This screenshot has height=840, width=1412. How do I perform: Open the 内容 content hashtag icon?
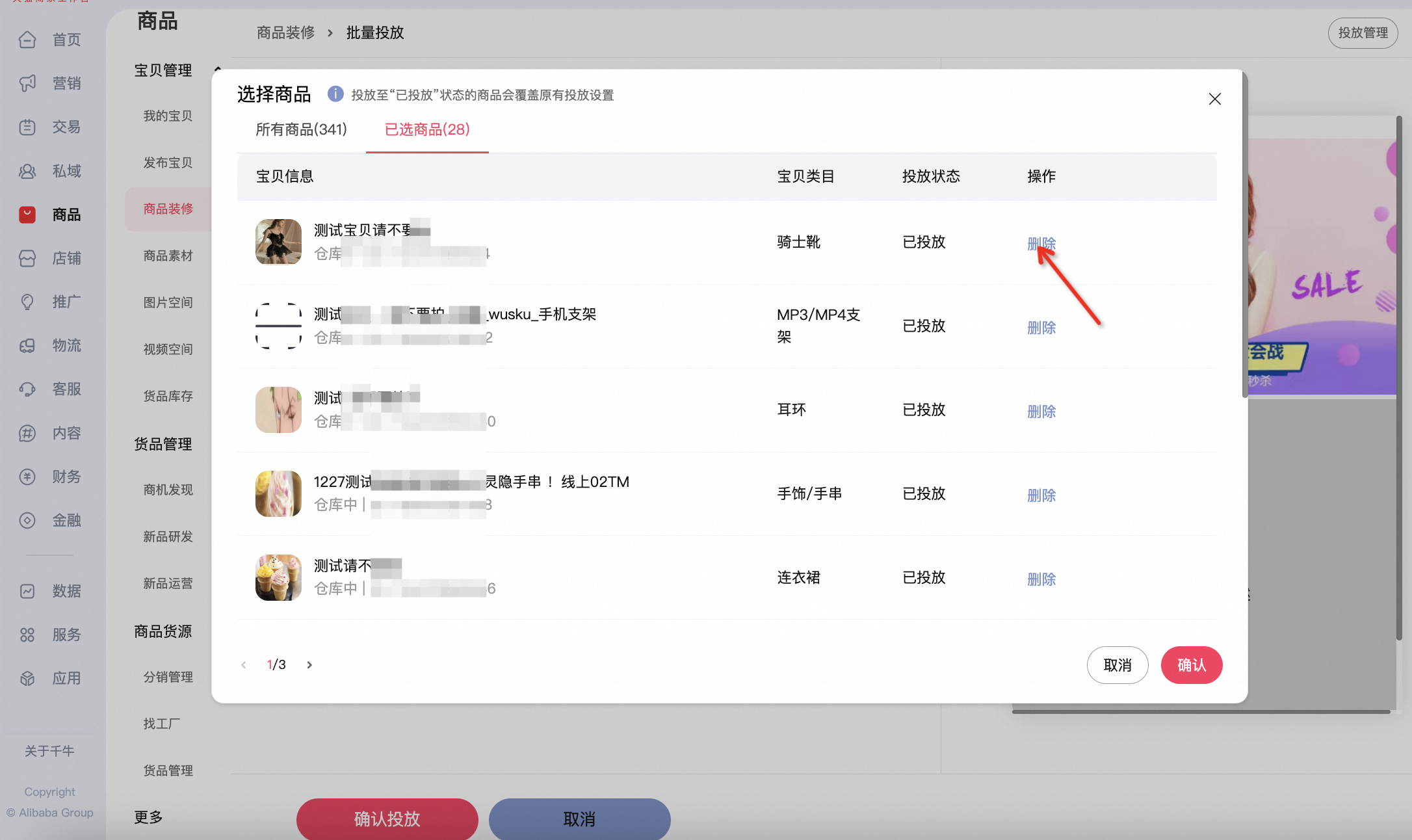pos(27,433)
